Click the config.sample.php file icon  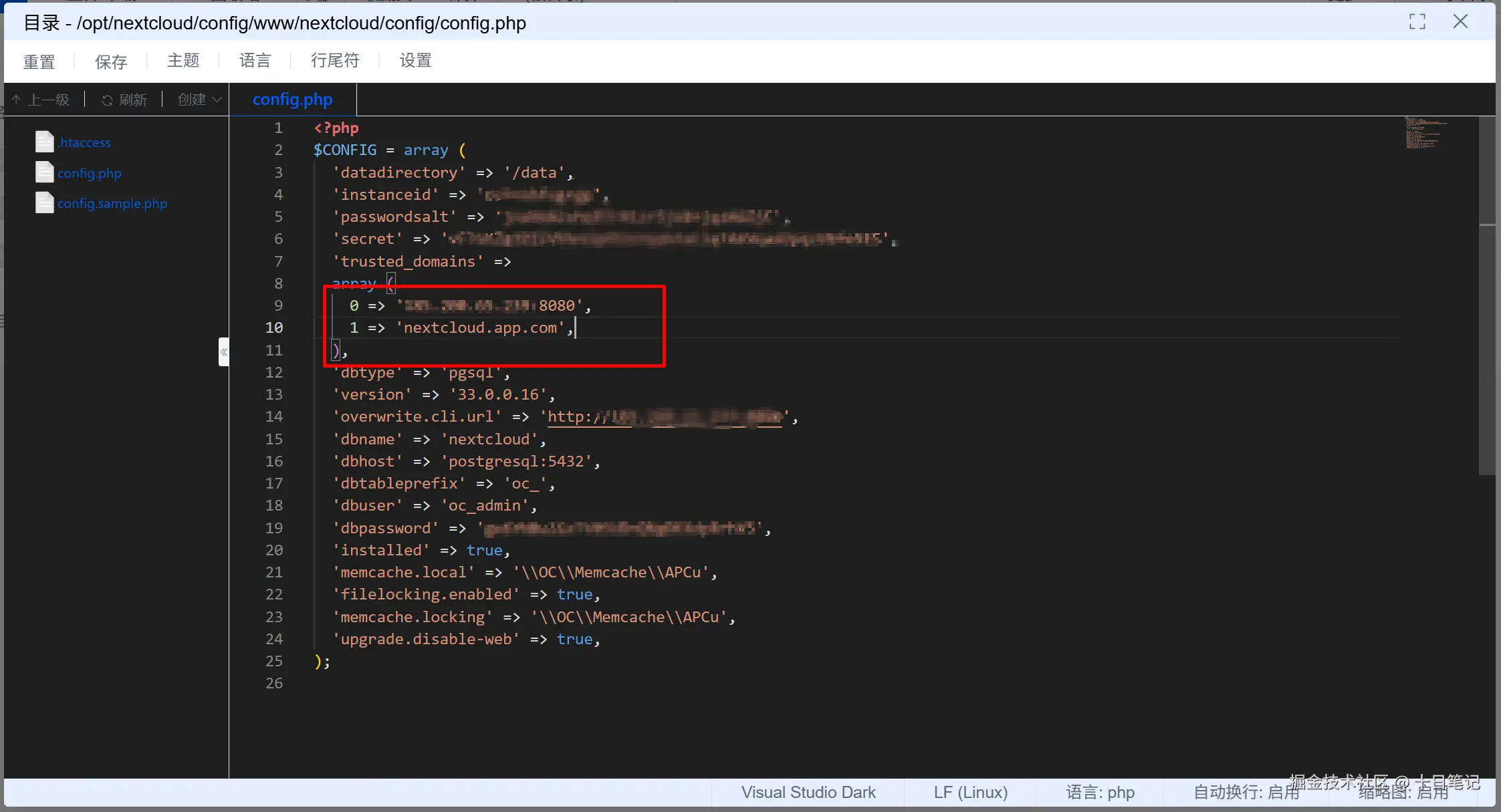pyautogui.click(x=44, y=202)
